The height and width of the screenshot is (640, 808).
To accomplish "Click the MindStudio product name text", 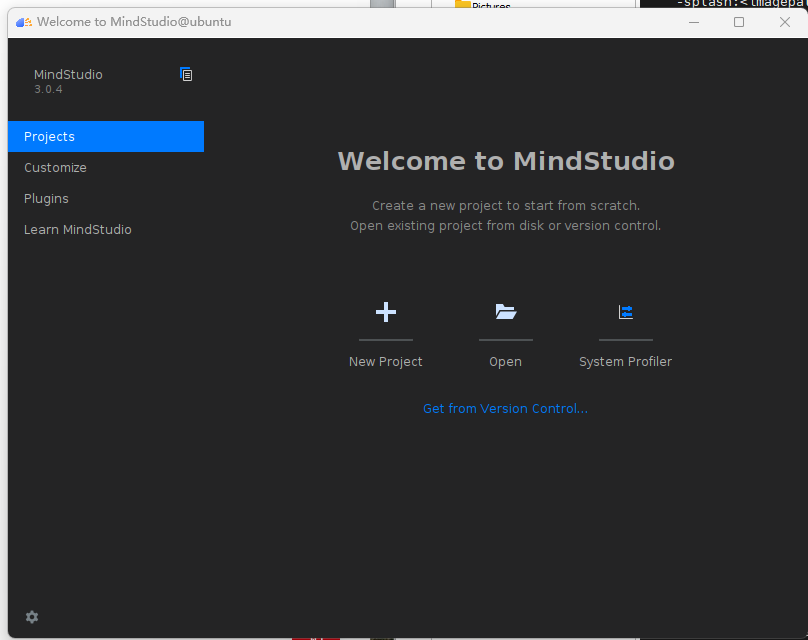I will (68, 75).
